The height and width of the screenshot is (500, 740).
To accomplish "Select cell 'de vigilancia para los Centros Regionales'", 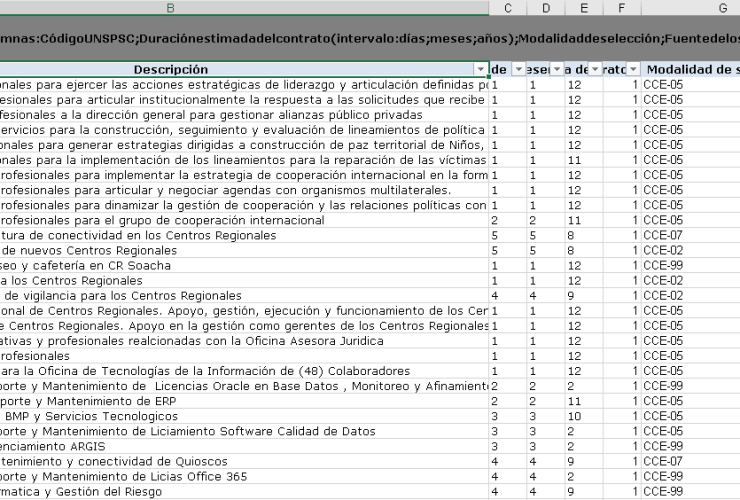I will coord(244,296).
